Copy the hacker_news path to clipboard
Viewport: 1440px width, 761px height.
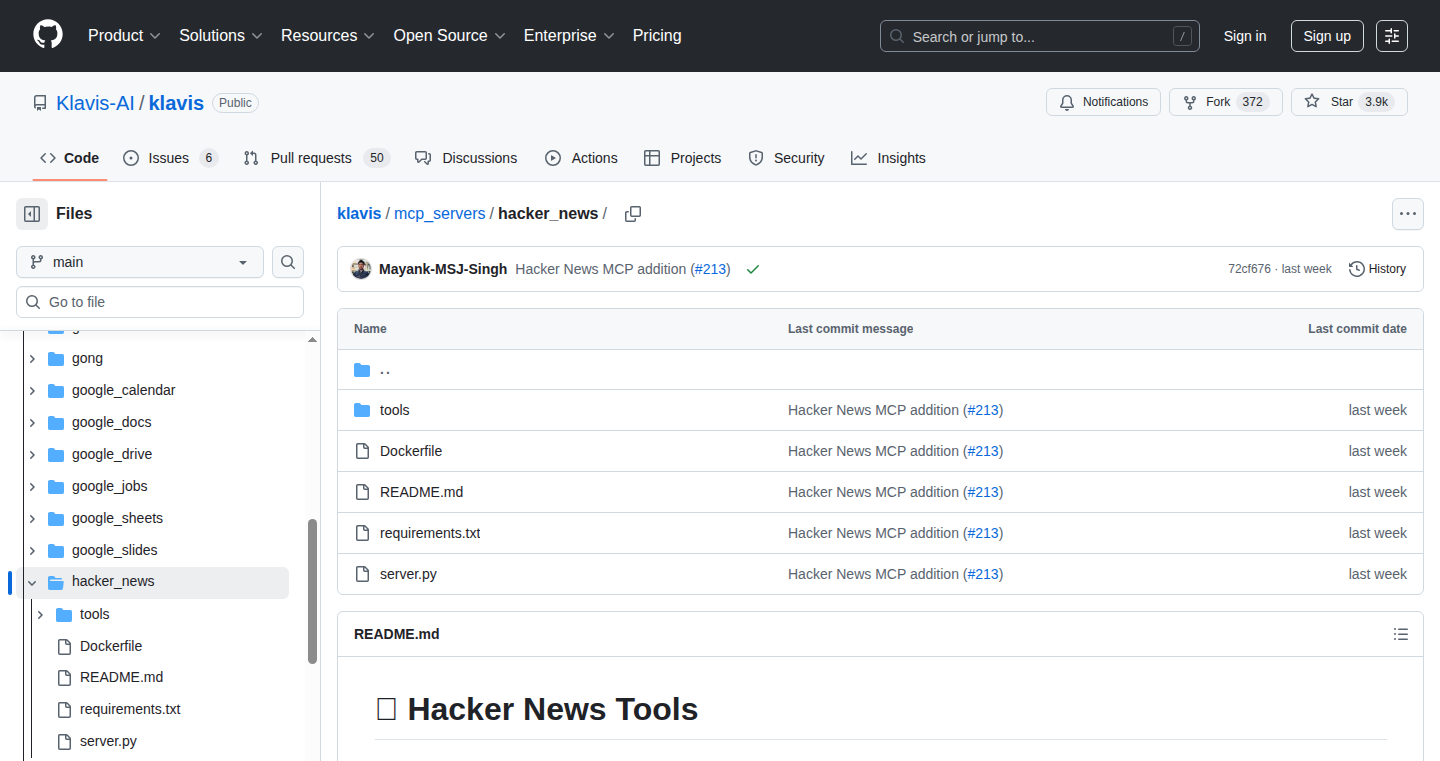(633, 214)
